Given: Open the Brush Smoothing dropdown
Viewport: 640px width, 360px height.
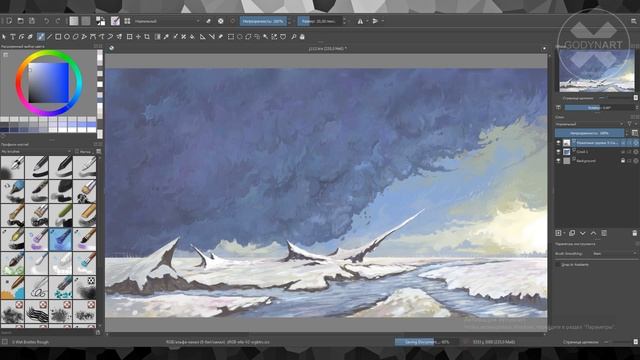Looking at the screenshot, I should 614,253.
